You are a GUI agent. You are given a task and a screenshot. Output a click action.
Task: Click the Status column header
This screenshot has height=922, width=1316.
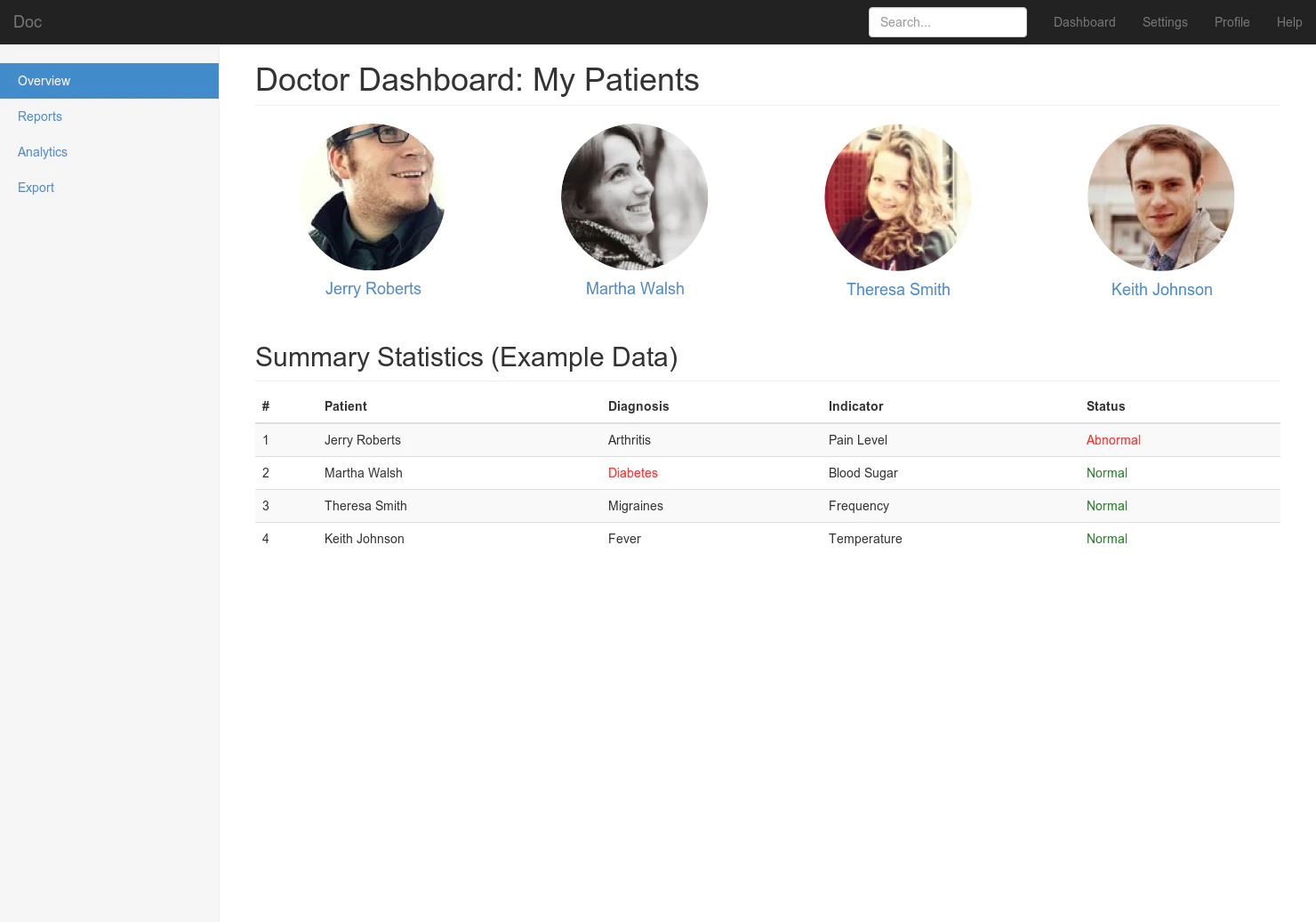click(1106, 406)
